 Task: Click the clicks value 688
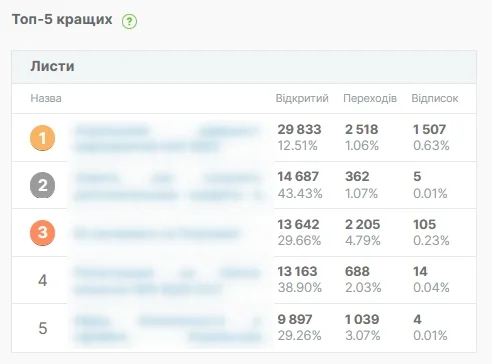[357, 271]
